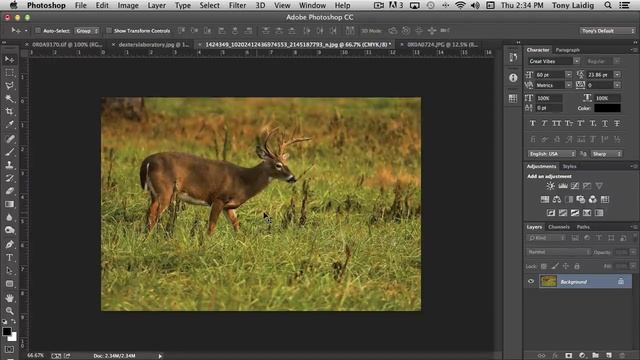640x360 pixels.
Task: Select the Healing Brush tool
Action: pyautogui.click(x=9, y=139)
